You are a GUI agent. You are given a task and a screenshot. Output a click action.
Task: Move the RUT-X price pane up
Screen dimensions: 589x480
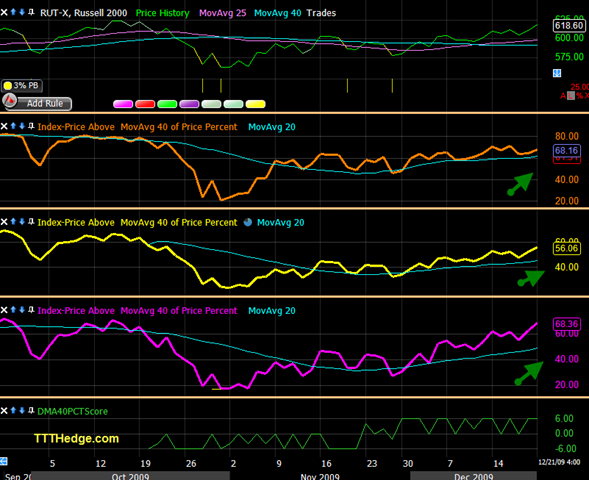click(13, 12)
